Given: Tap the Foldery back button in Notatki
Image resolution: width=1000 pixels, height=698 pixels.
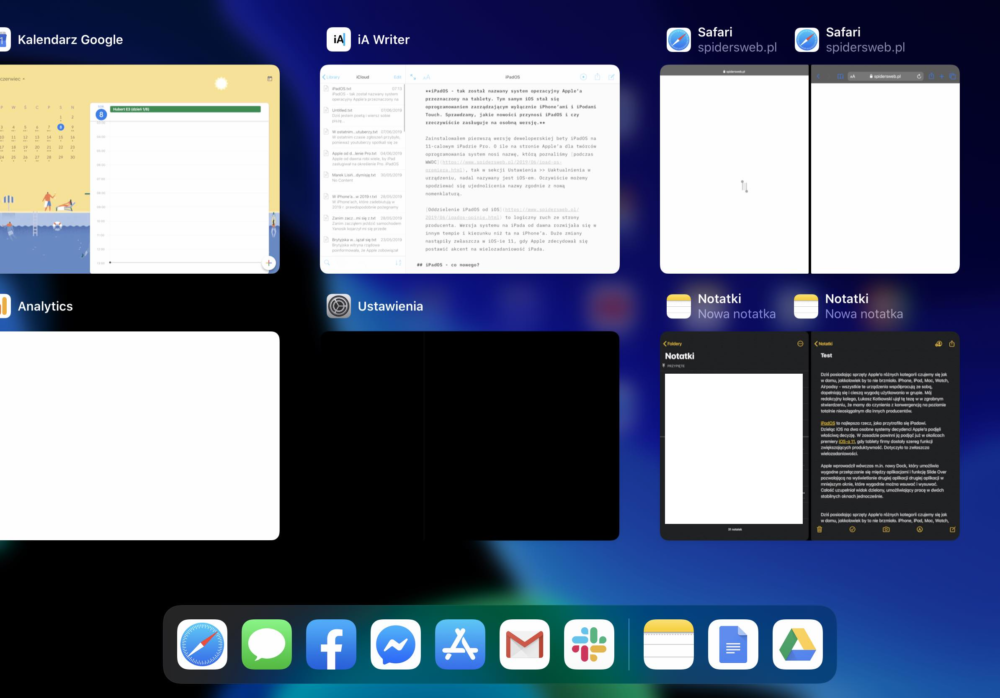Looking at the screenshot, I should (672, 344).
